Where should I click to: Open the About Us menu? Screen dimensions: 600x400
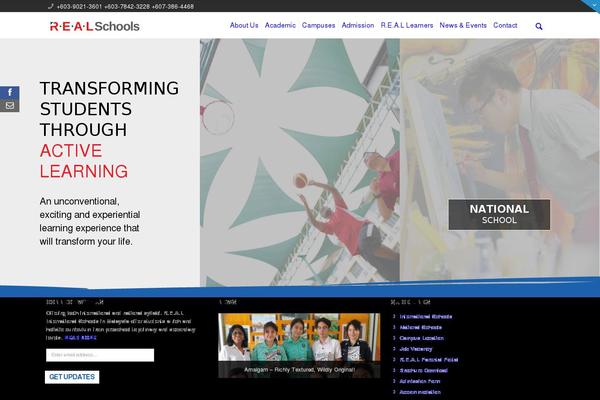[x=244, y=25]
